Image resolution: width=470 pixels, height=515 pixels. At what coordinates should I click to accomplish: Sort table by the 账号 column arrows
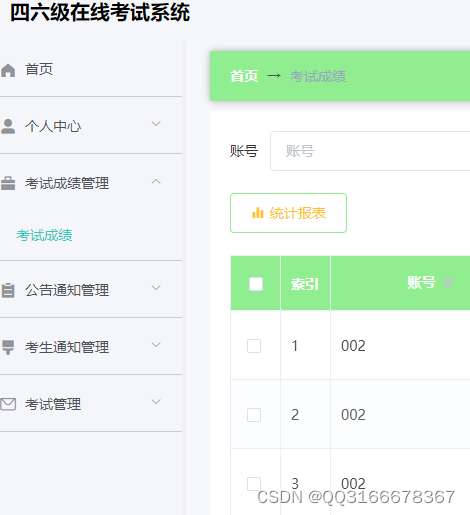pyautogui.click(x=448, y=282)
